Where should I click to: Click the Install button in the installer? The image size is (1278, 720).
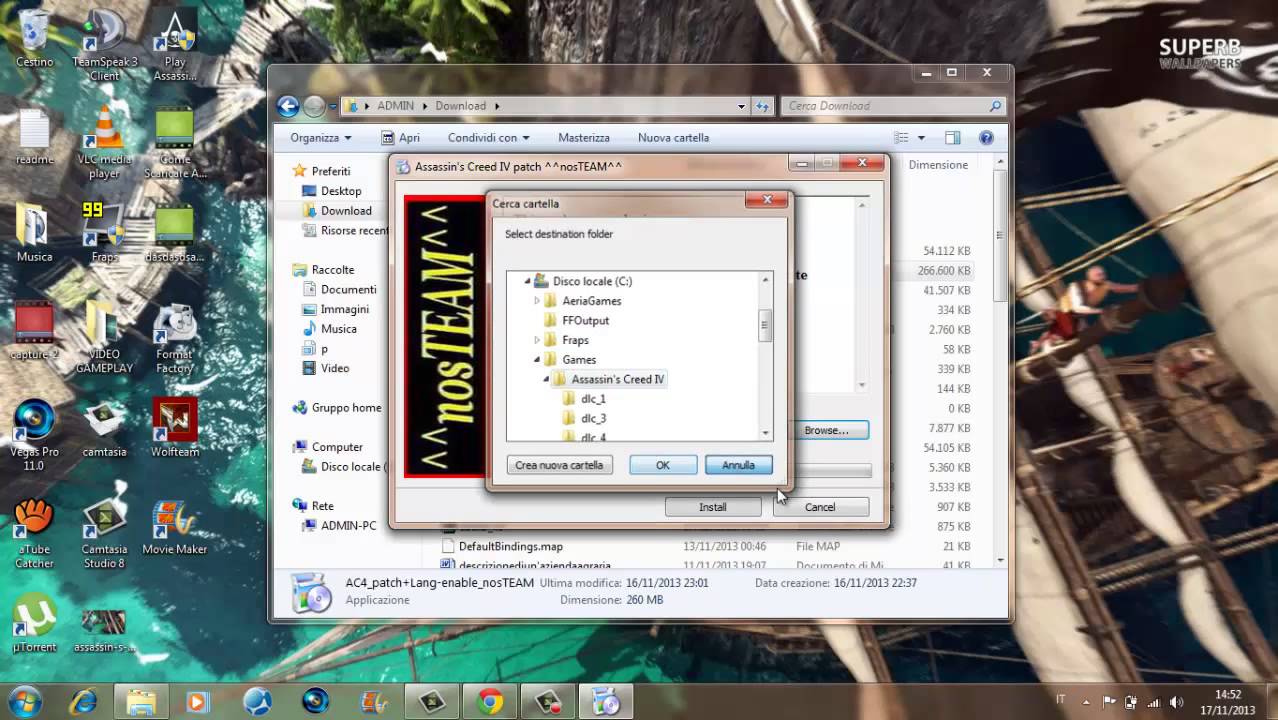coord(713,507)
